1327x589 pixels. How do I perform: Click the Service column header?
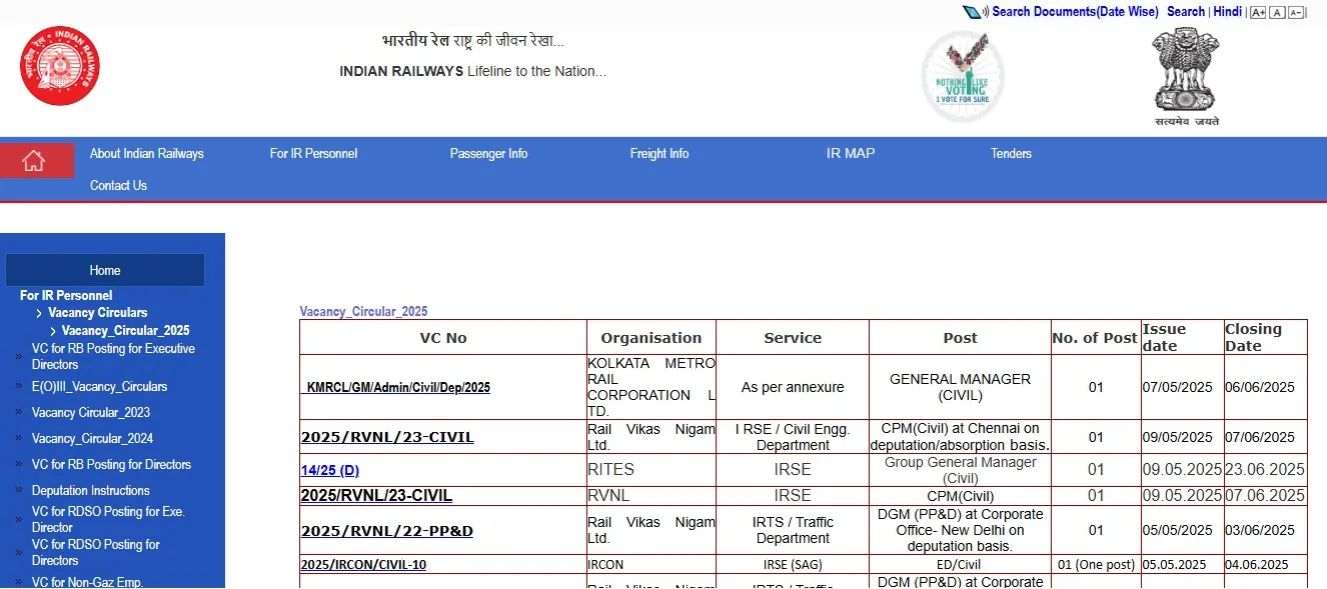792,338
